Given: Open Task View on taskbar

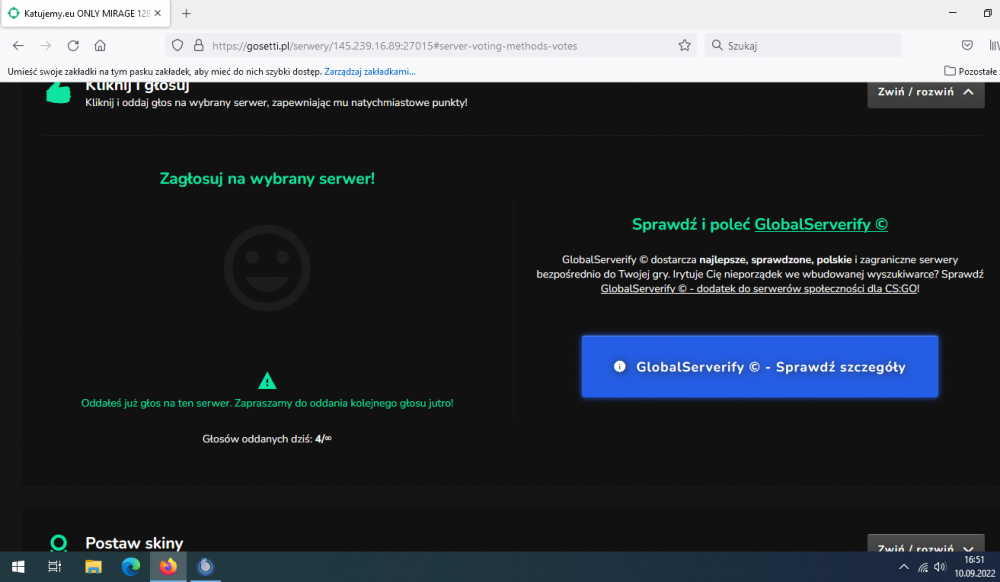Looking at the screenshot, I should click(55, 567).
